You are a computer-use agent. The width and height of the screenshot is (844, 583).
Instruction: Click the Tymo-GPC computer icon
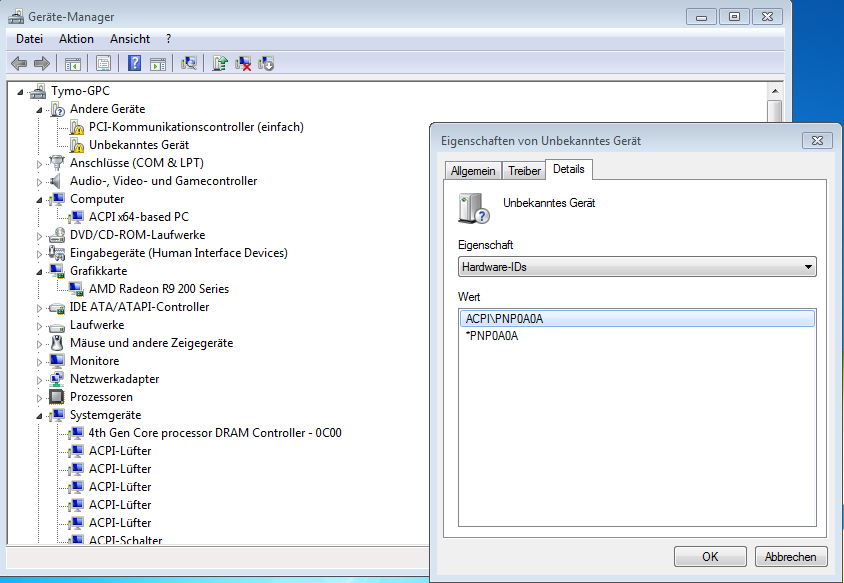[38, 91]
